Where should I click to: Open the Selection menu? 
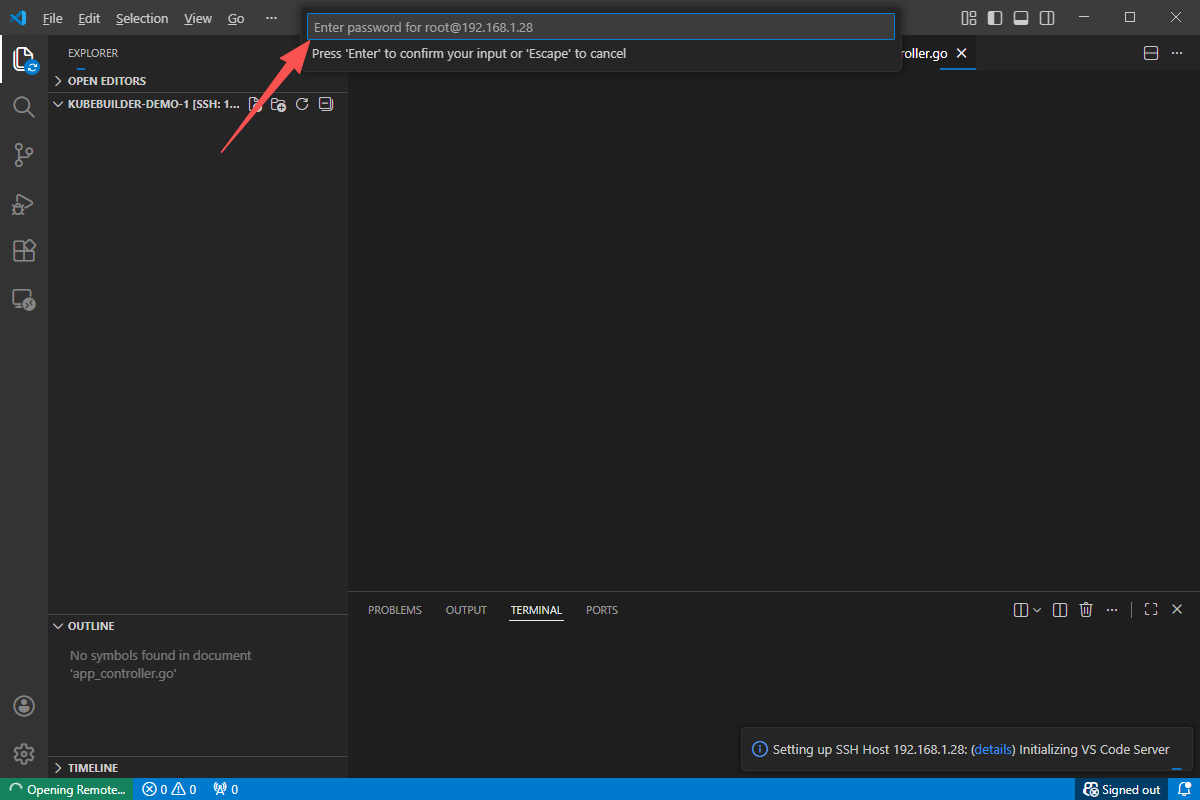tap(142, 18)
